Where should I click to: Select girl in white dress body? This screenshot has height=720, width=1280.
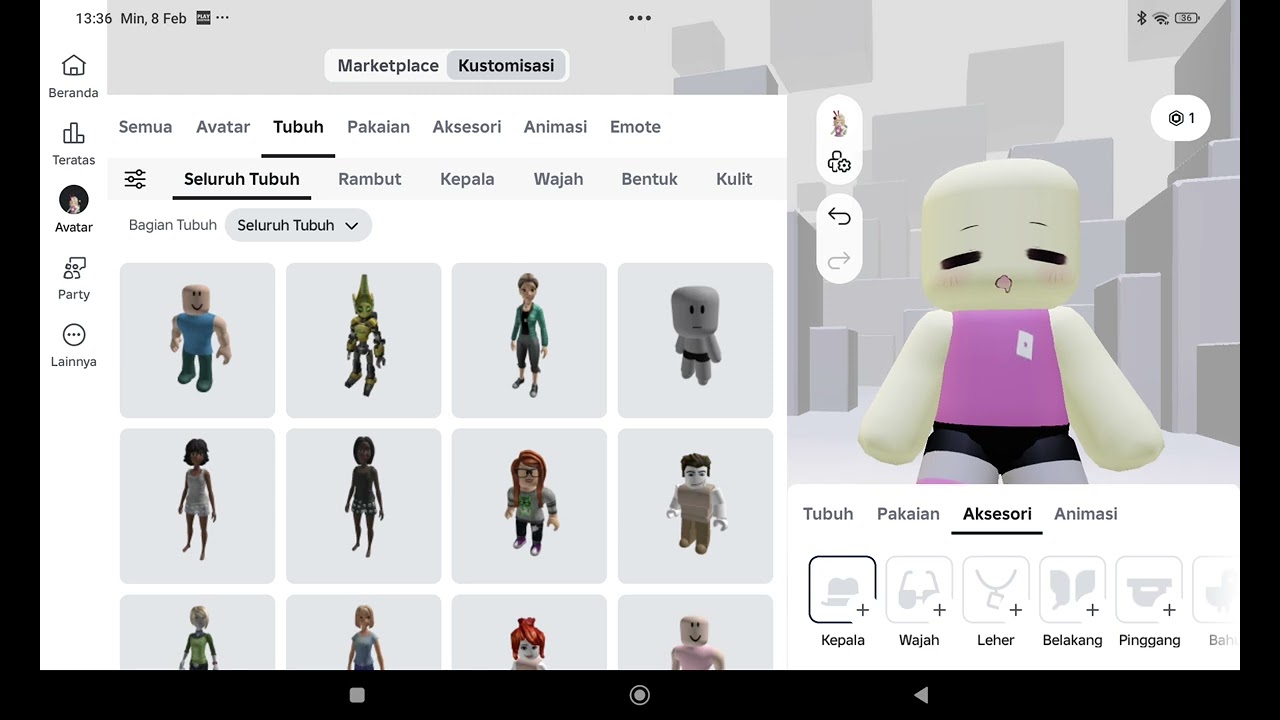point(197,506)
